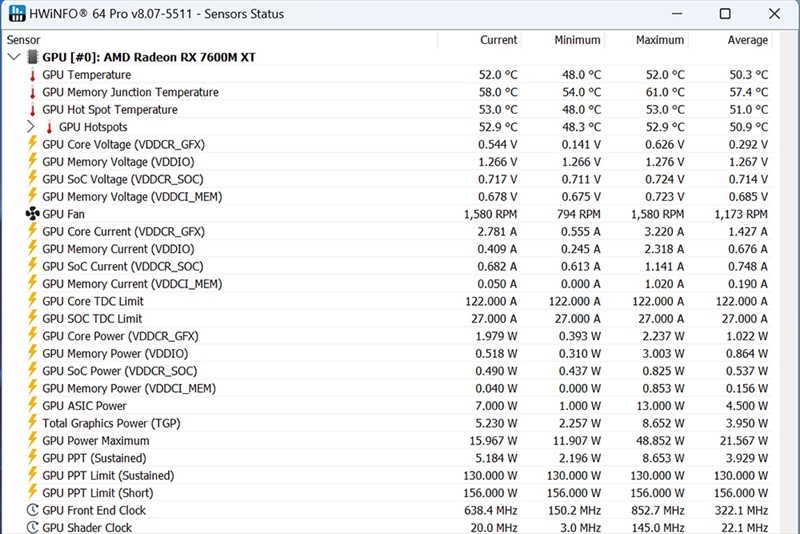Screen dimensions: 800x534
Task: Click the 2.318 A maximum memory current
Action: pos(663,249)
